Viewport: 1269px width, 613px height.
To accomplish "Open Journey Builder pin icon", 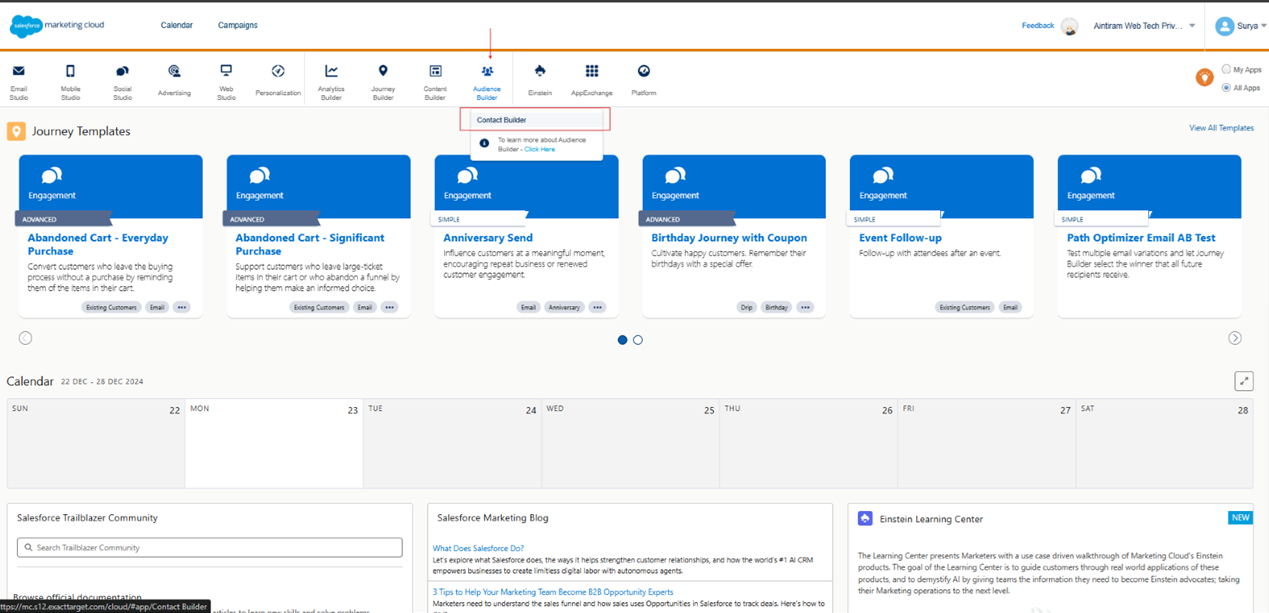I will [x=383, y=72].
